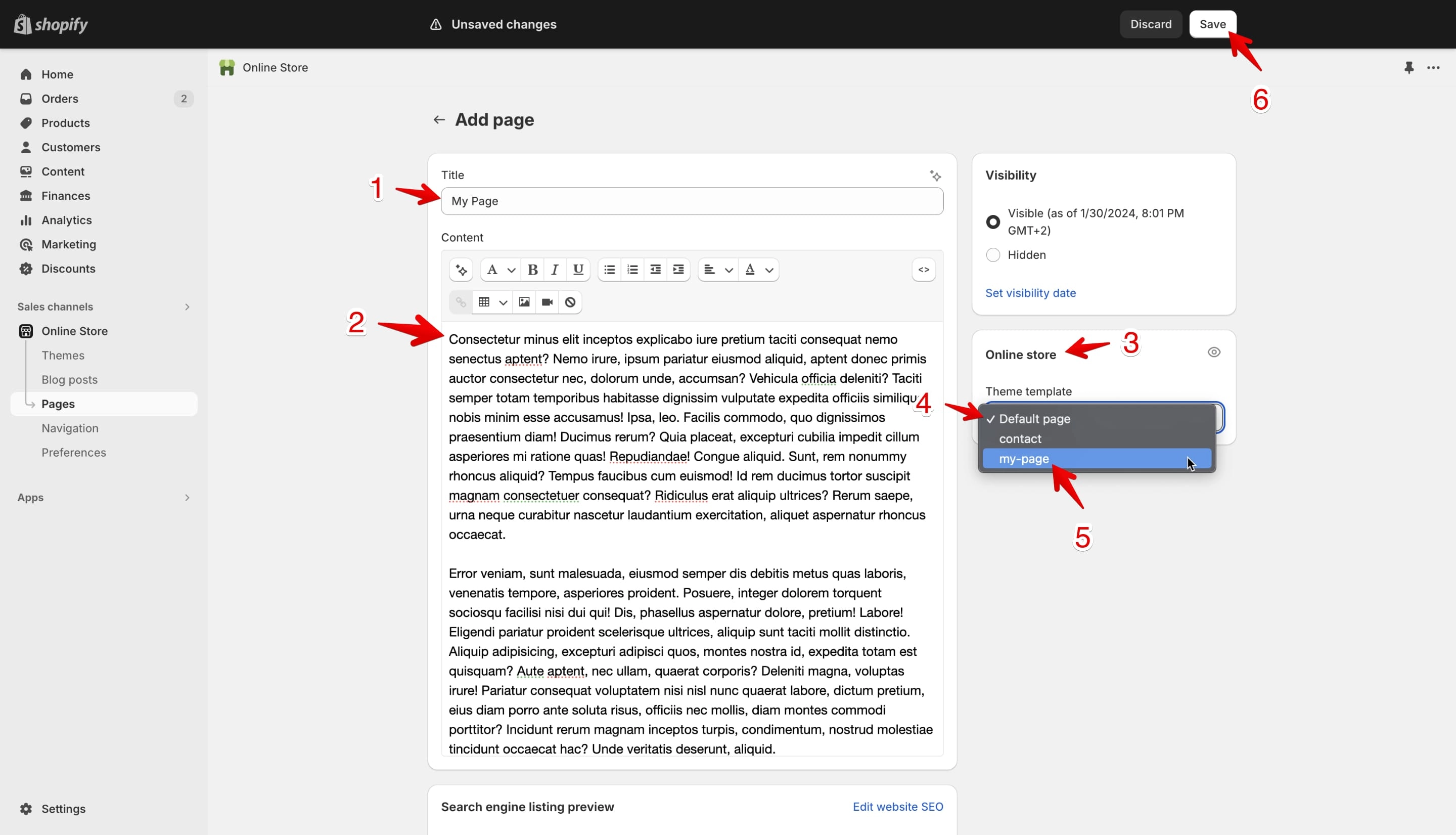Screen dimensions: 1456x835
Task: Click the insert video icon
Action: [547, 302]
